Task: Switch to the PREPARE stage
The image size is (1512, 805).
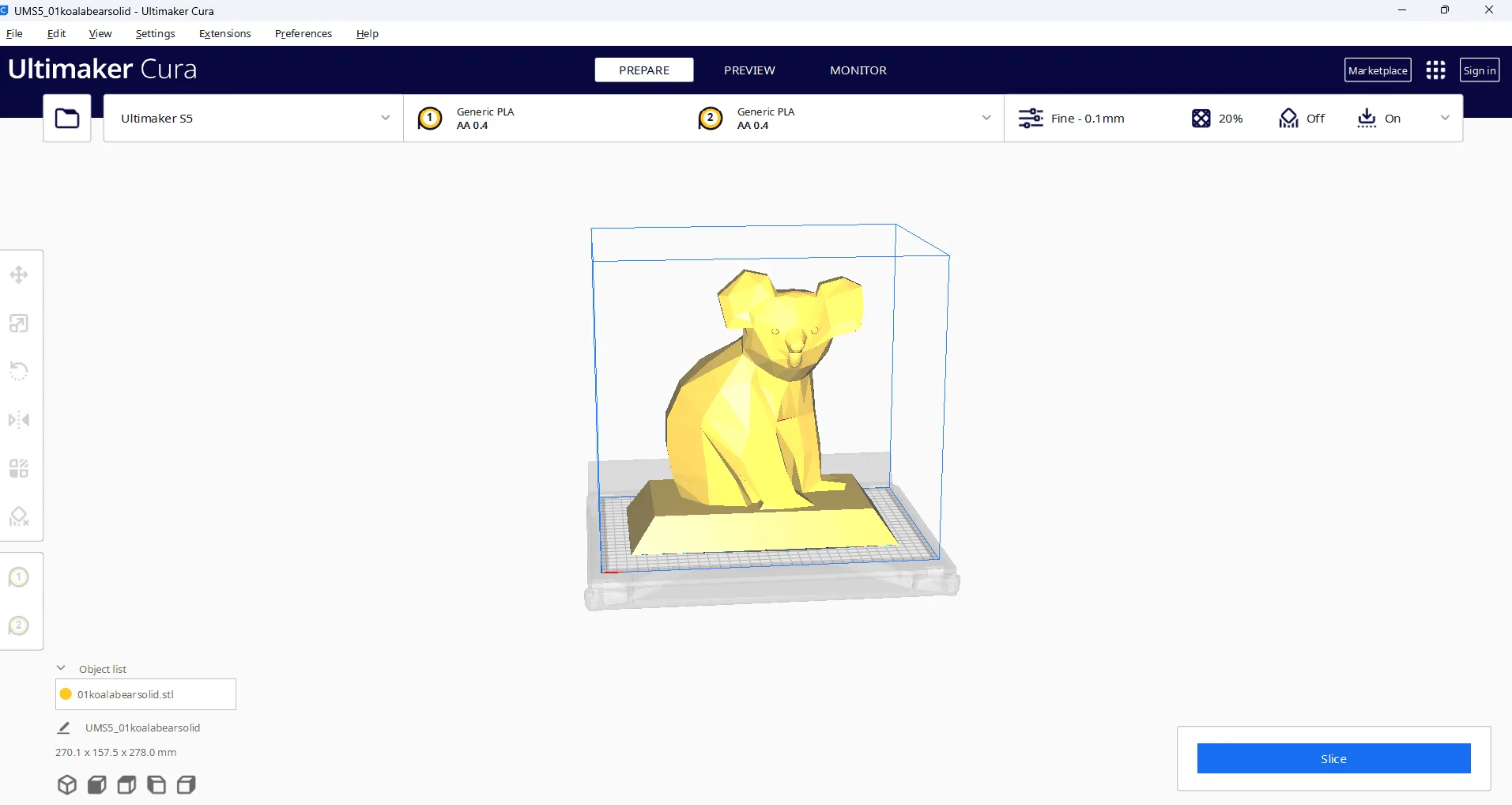Action: tap(644, 70)
